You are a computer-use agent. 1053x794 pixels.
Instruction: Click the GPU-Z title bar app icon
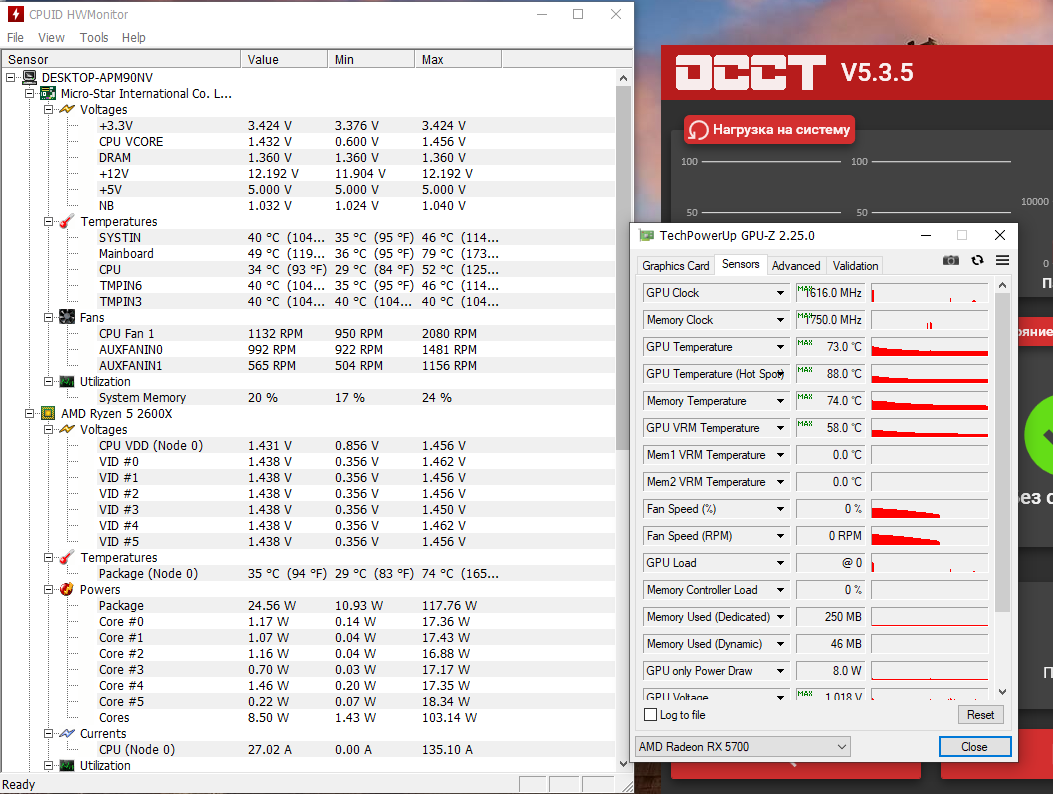[x=647, y=235]
